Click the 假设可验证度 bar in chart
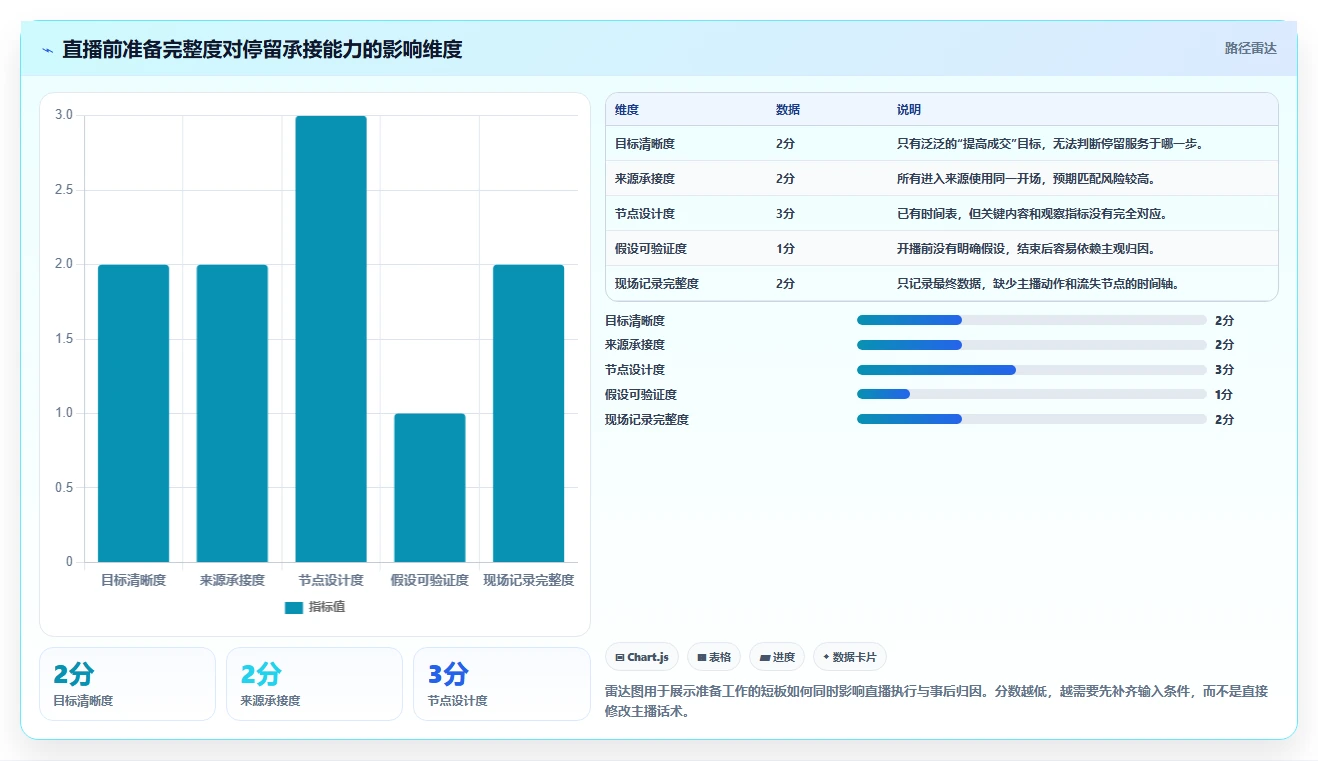The height and width of the screenshot is (761, 1318). tap(430, 488)
